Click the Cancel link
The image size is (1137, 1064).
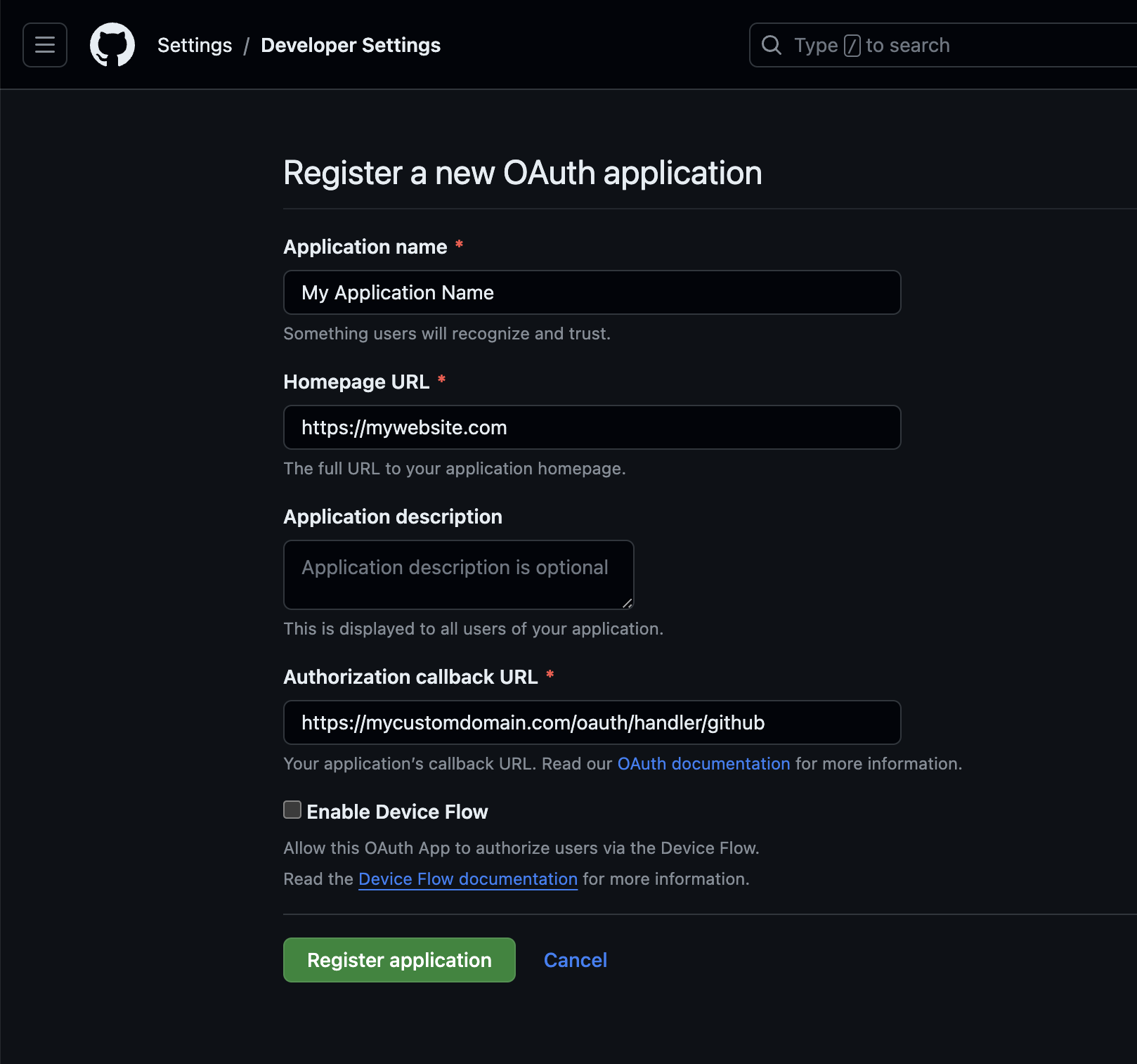[575, 959]
